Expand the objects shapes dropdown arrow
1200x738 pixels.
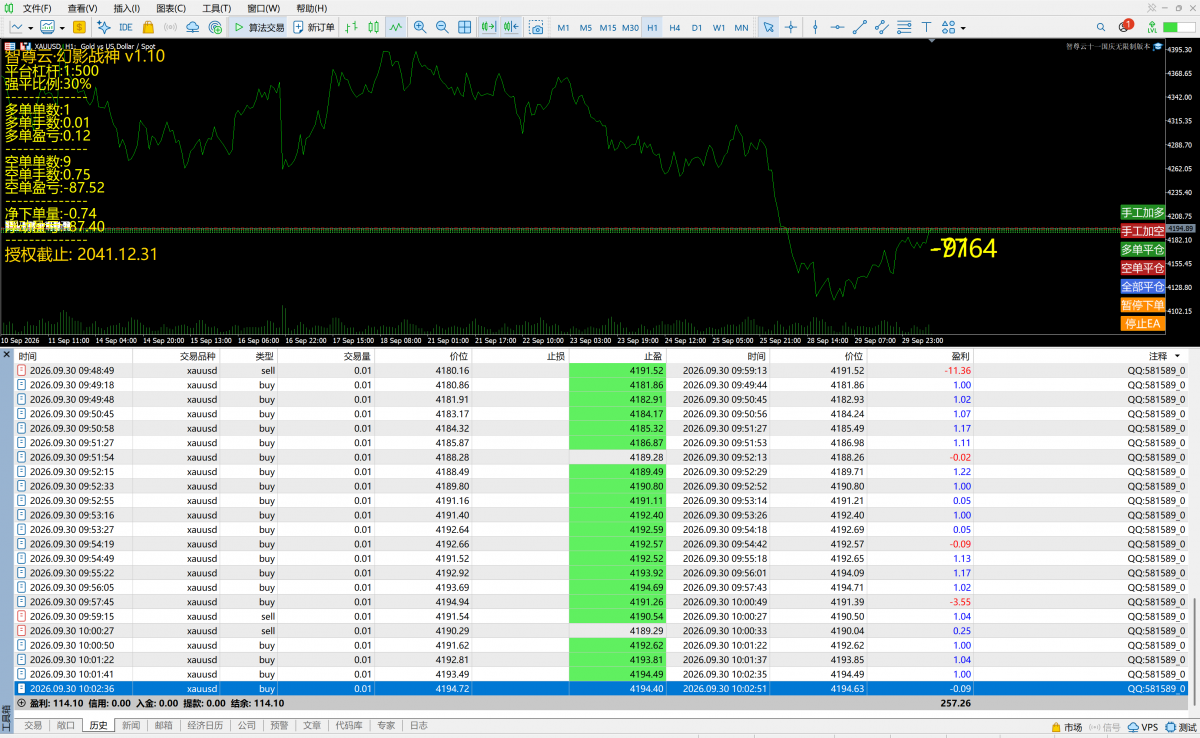tap(963, 27)
